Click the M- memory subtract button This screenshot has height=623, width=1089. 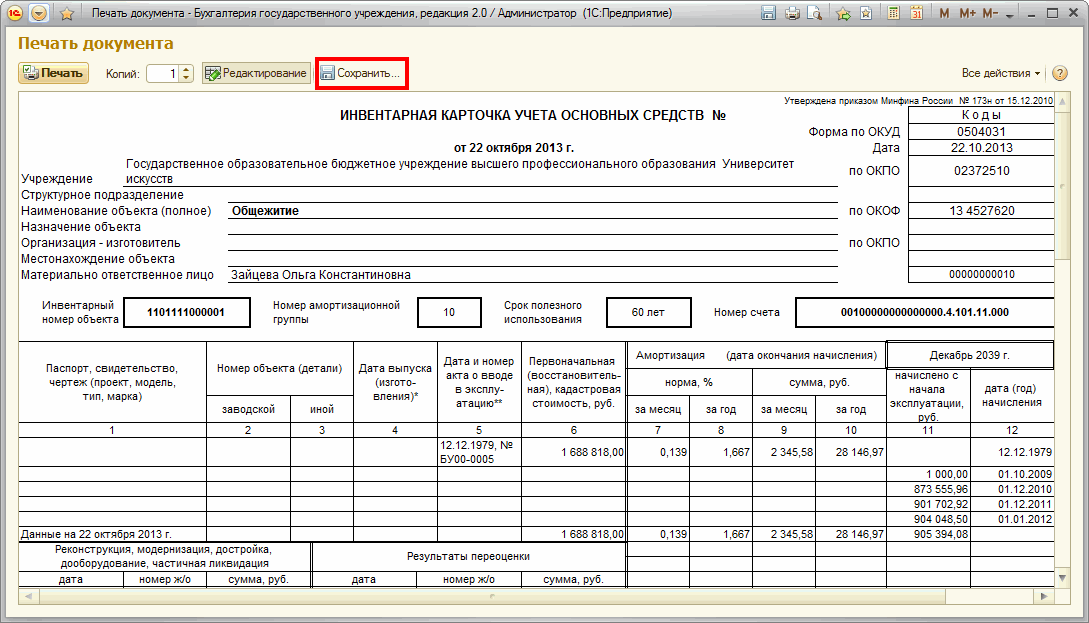pos(990,14)
